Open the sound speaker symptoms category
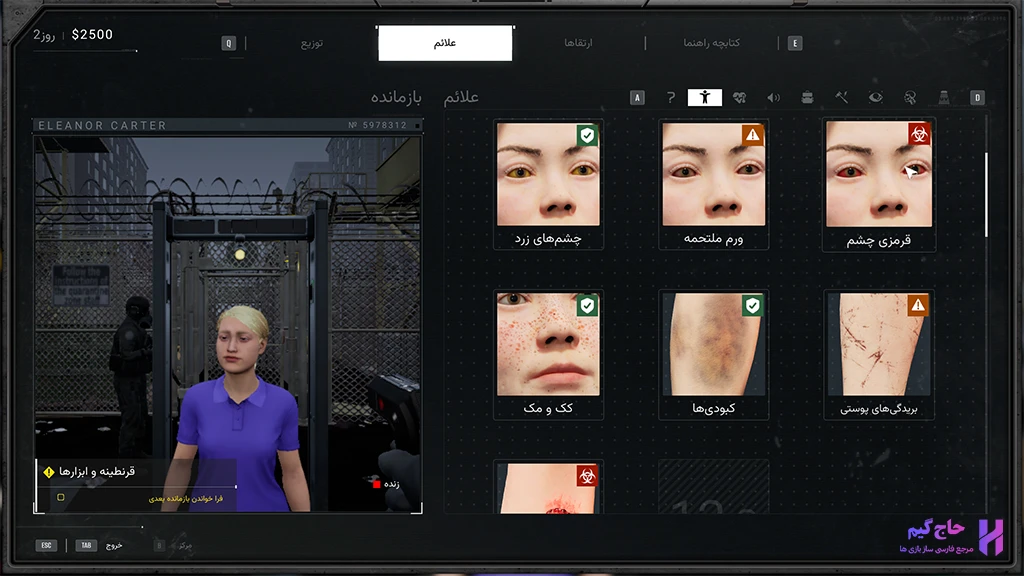The image size is (1024, 576). [773, 97]
